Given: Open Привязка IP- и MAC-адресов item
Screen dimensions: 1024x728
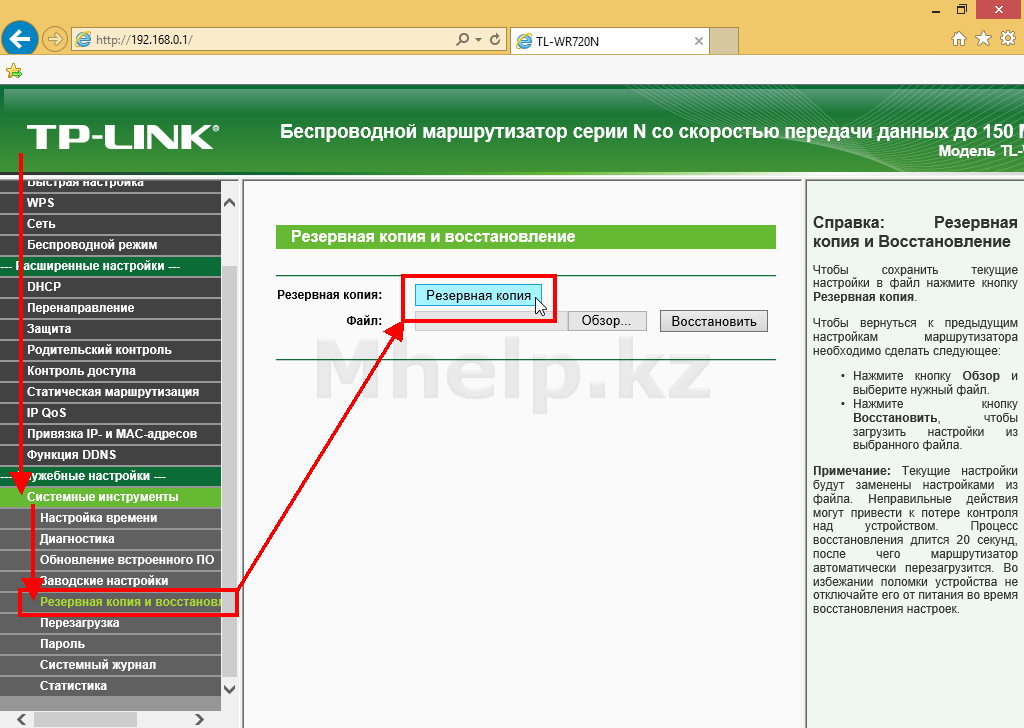Looking at the screenshot, I should pyautogui.click(x=110, y=434).
